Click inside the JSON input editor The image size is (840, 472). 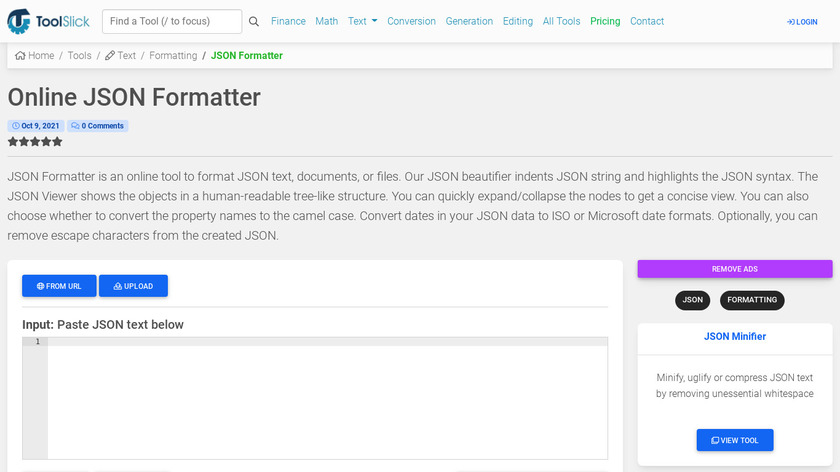pos(327,400)
